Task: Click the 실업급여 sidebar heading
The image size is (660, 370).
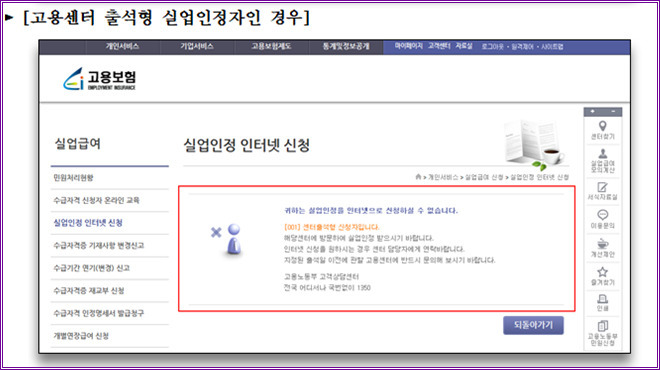Action: coord(78,144)
